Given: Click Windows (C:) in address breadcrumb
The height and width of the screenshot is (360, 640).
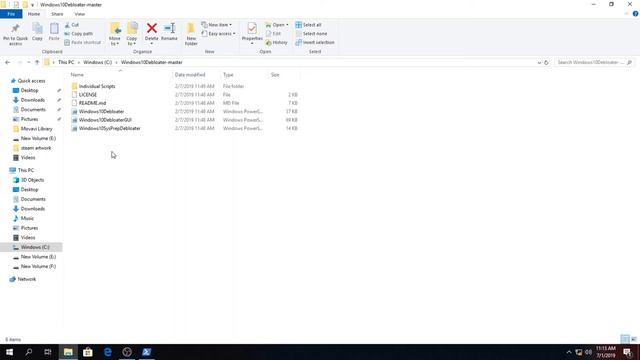Looking at the screenshot, I should coord(98,62).
